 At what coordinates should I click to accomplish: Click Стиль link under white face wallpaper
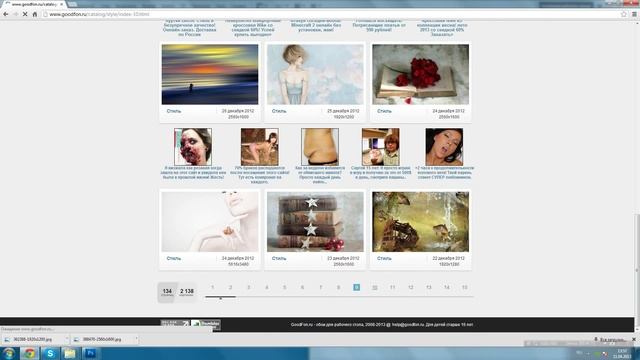coord(174,258)
